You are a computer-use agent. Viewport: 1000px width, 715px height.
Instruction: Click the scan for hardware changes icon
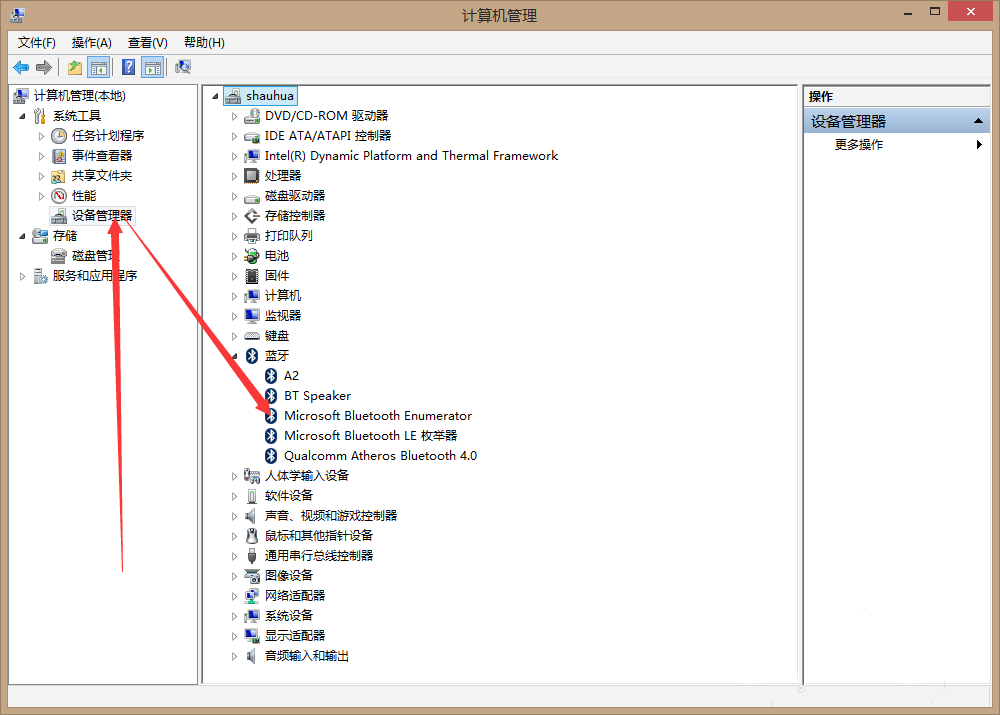(183, 67)
